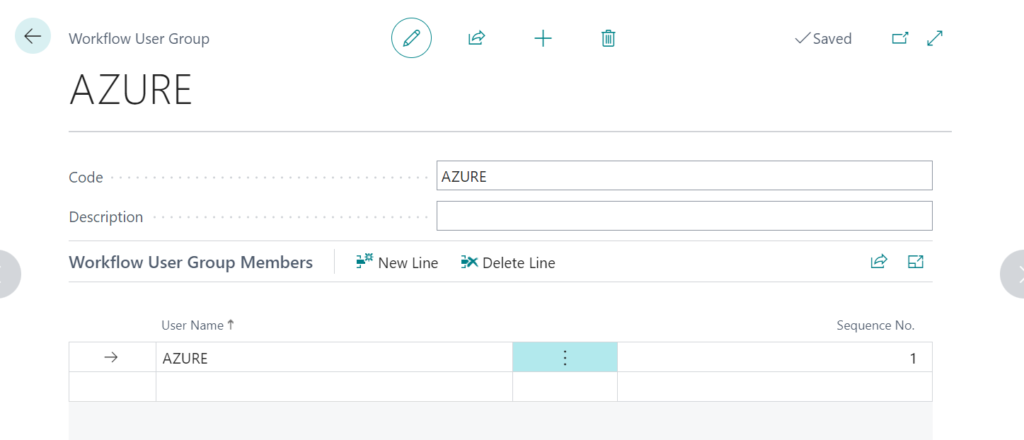Go back with the left arrow button
This screenshot has width=1024, height=440.
[x=33, y=36]
